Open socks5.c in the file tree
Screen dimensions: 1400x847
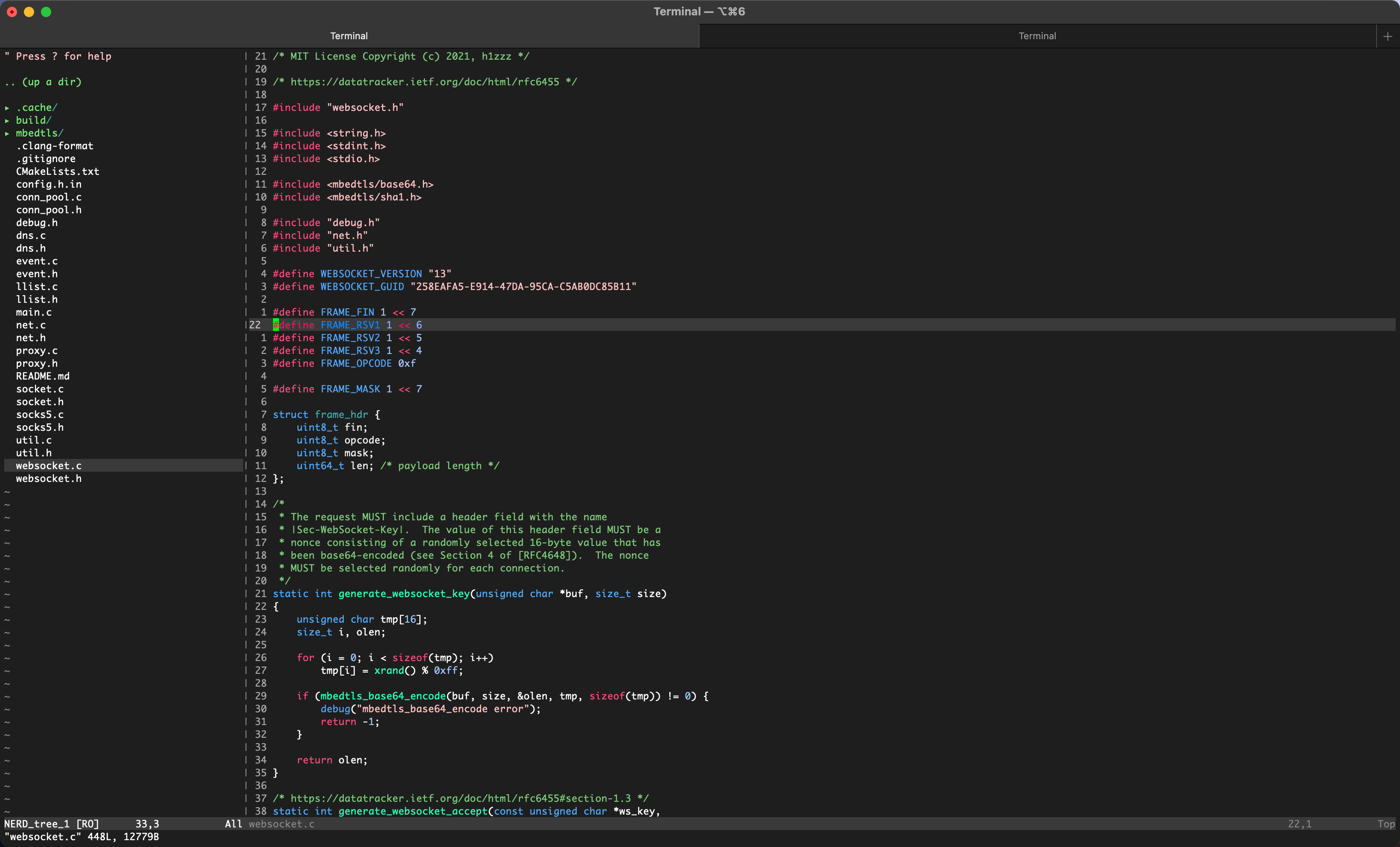coord(40,414)
